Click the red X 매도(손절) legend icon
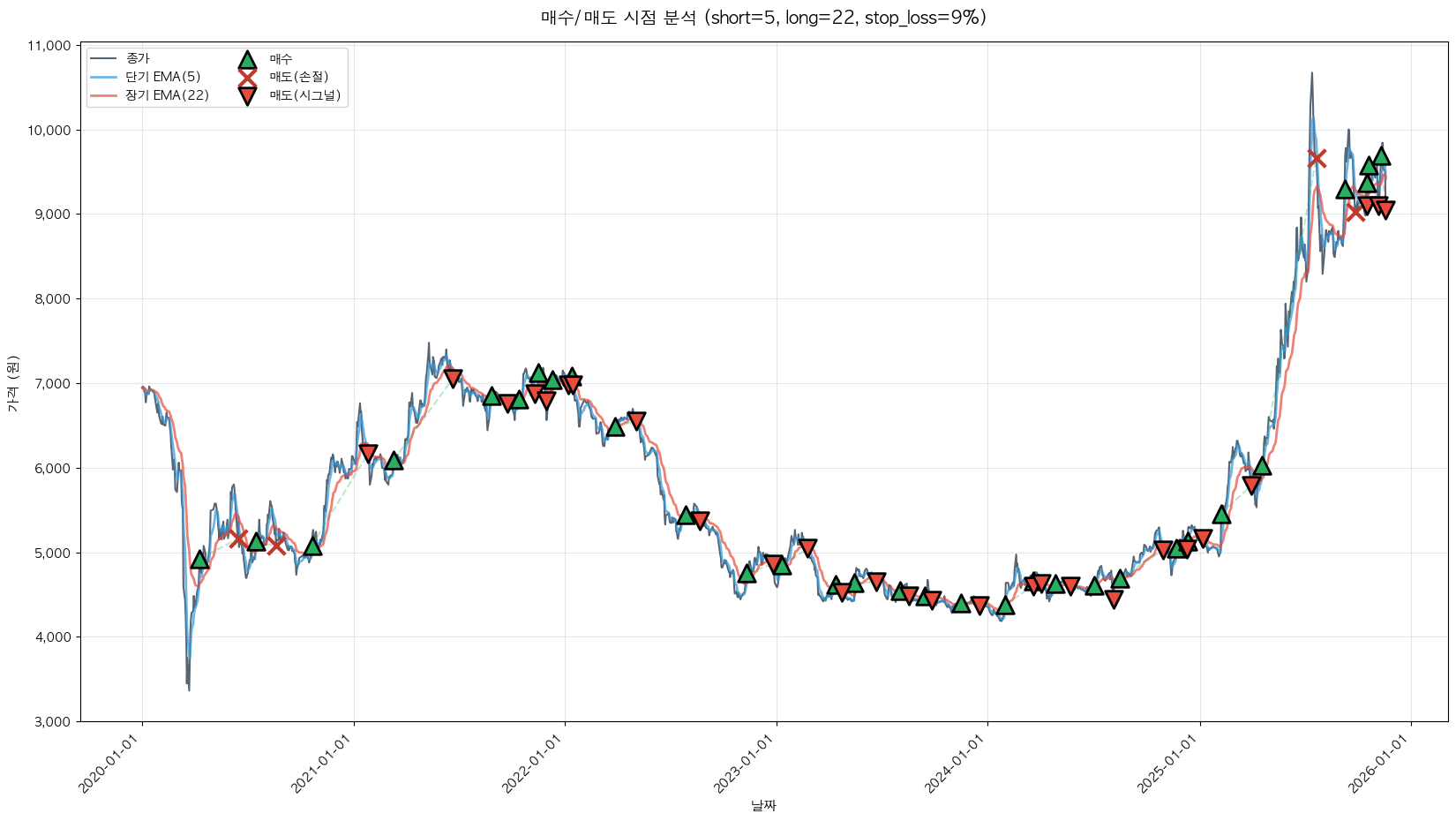The image size is (1456, 821). tap(247, 77)
